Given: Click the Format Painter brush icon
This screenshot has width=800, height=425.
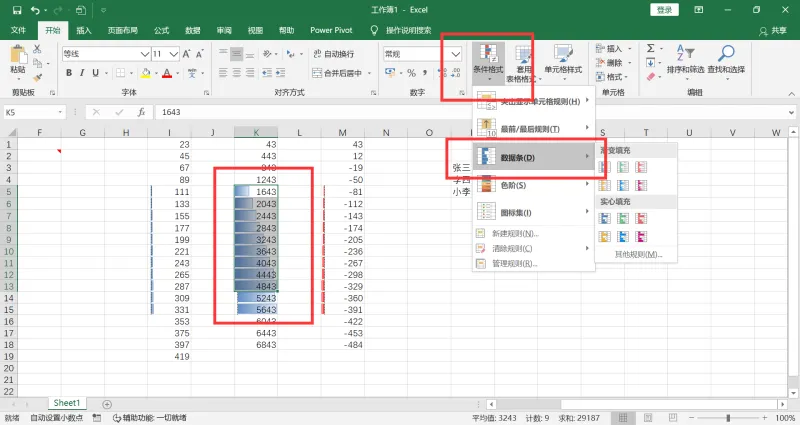Looking at the screenshot, I should 37,77.
